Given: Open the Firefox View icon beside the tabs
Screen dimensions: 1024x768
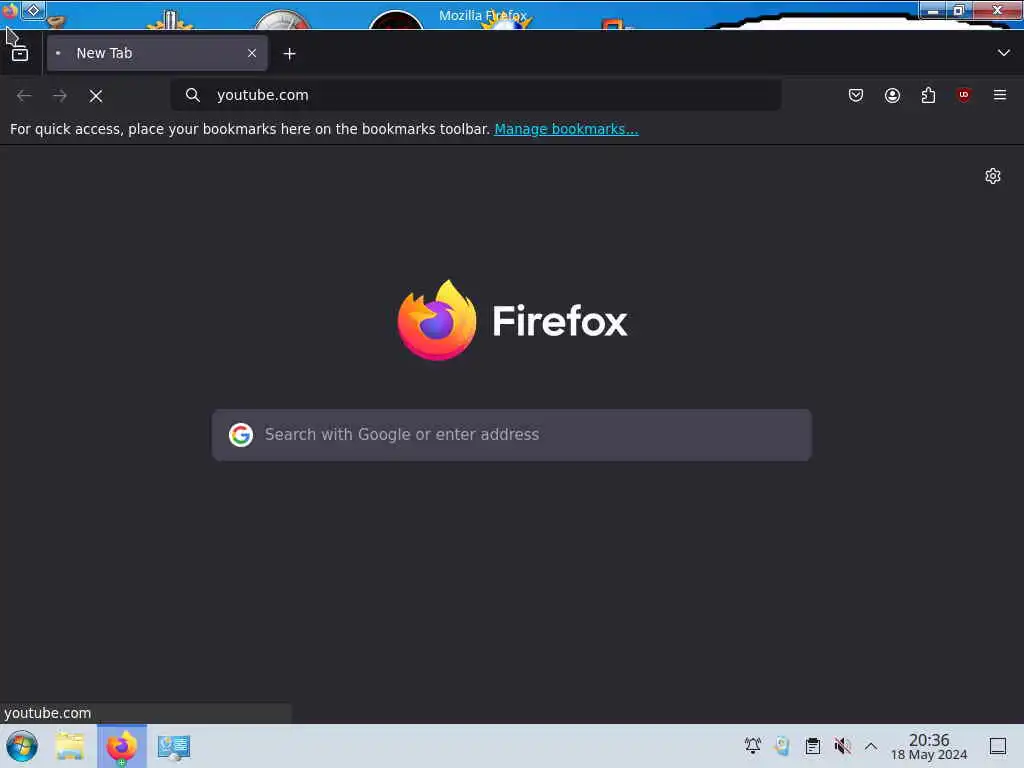Looking at the screenshot, I should click(20, 54).
